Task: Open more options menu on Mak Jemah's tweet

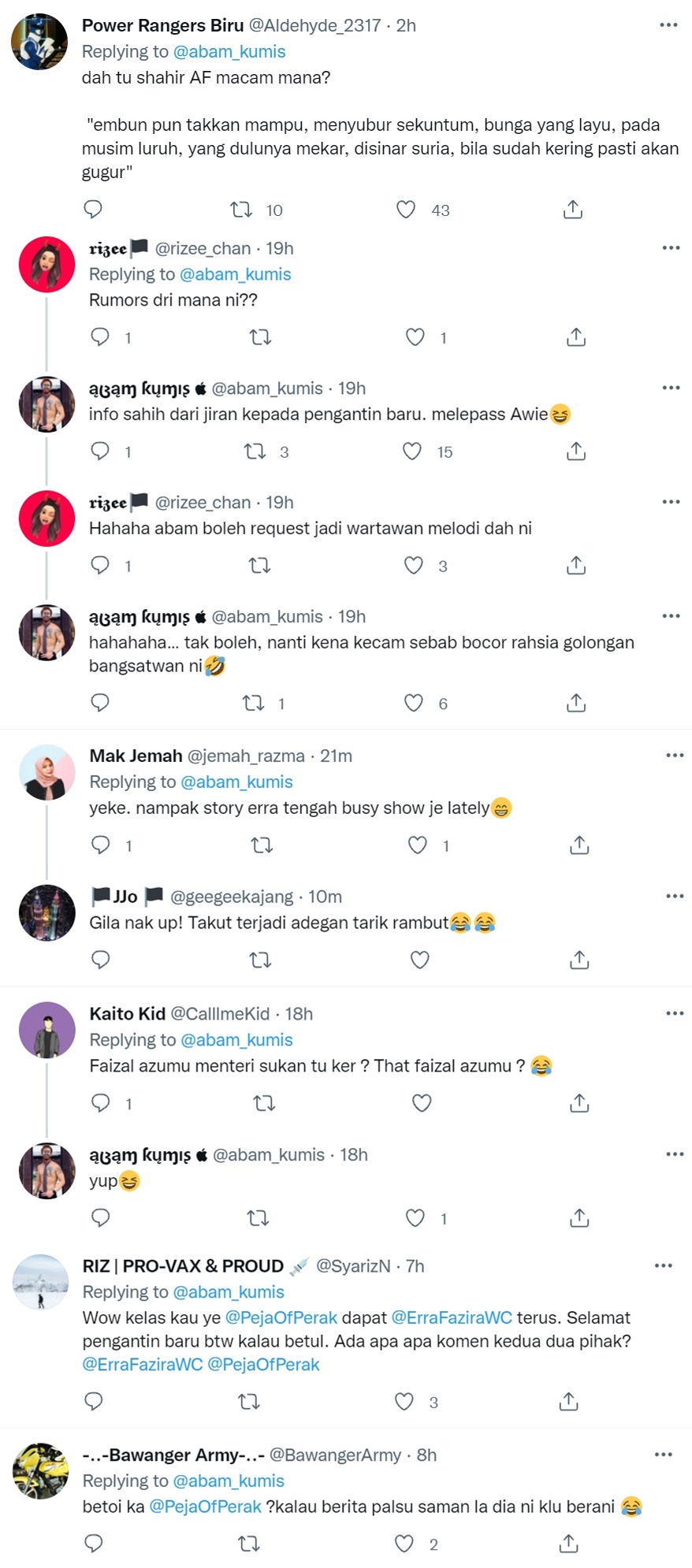Action: [x=675, y=755]
